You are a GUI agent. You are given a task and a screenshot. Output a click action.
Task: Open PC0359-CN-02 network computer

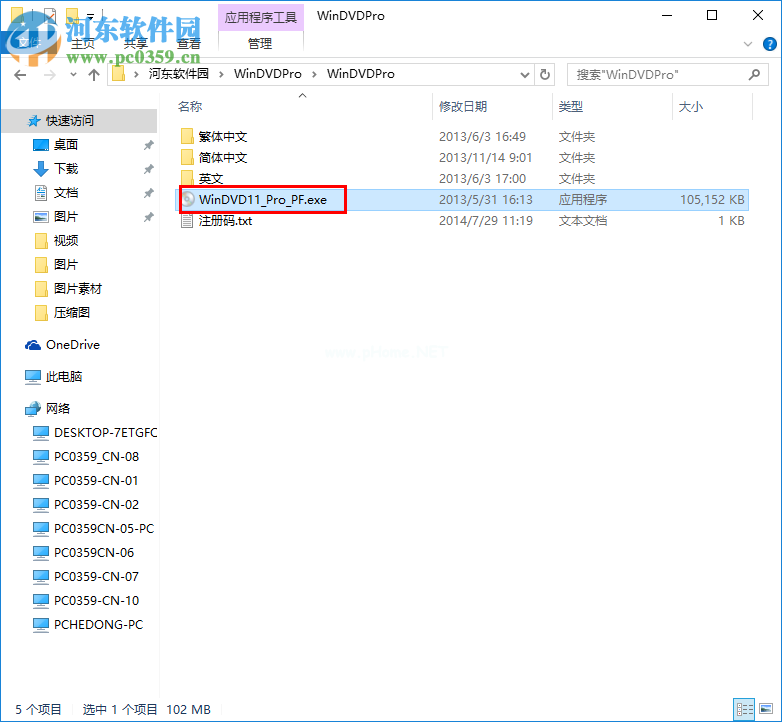pos(96,504)
